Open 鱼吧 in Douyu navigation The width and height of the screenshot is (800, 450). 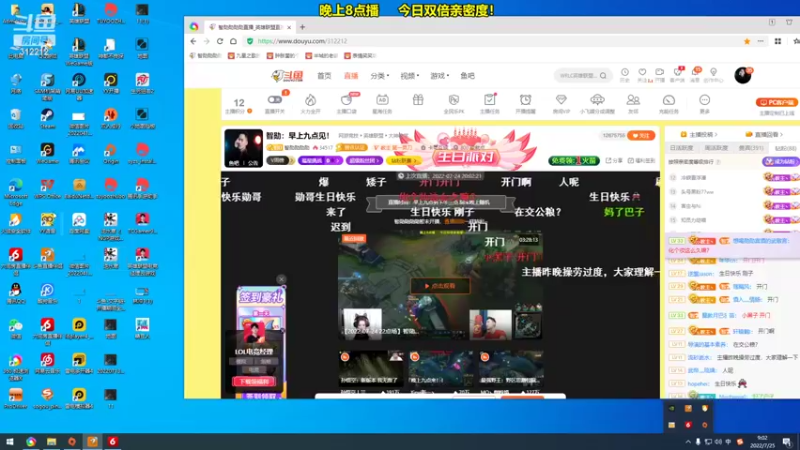tap(467, 76)
